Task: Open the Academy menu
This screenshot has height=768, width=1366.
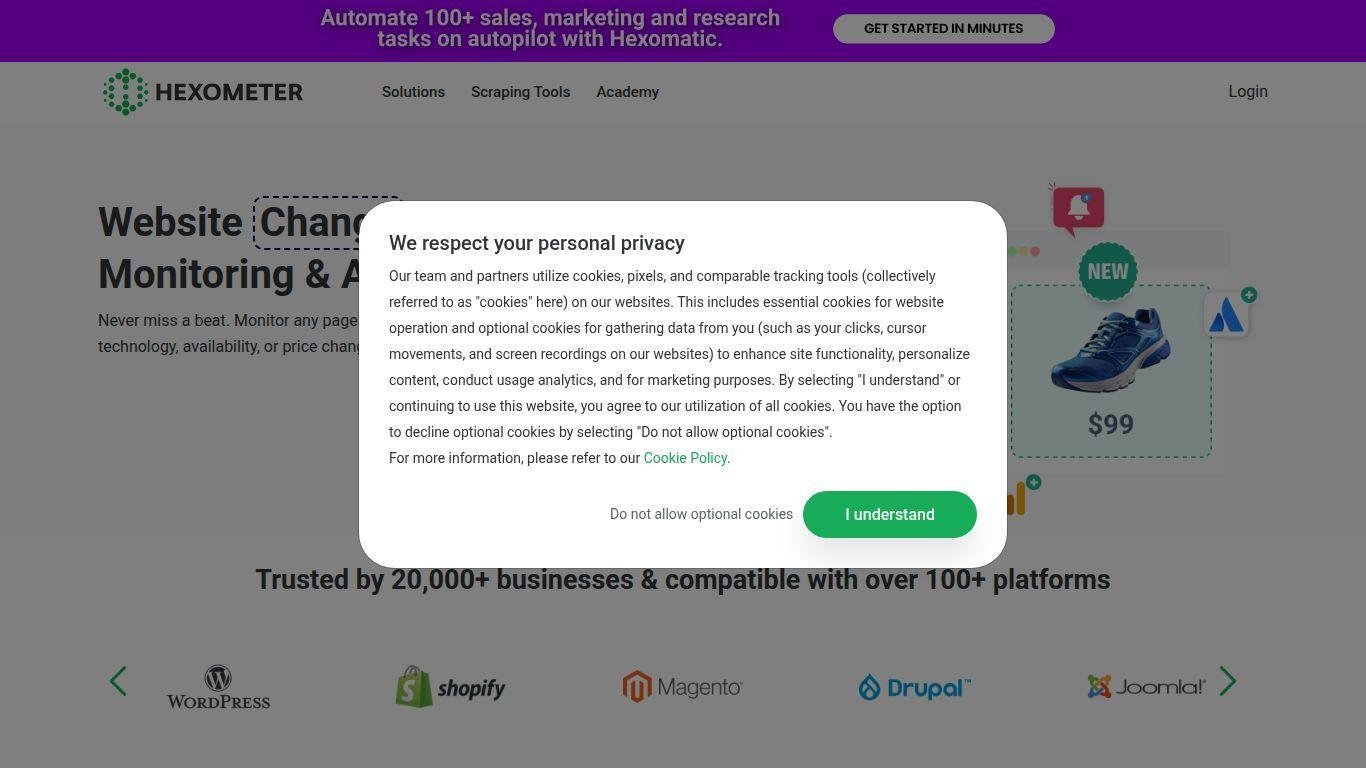Action: [x=627, y=92]
